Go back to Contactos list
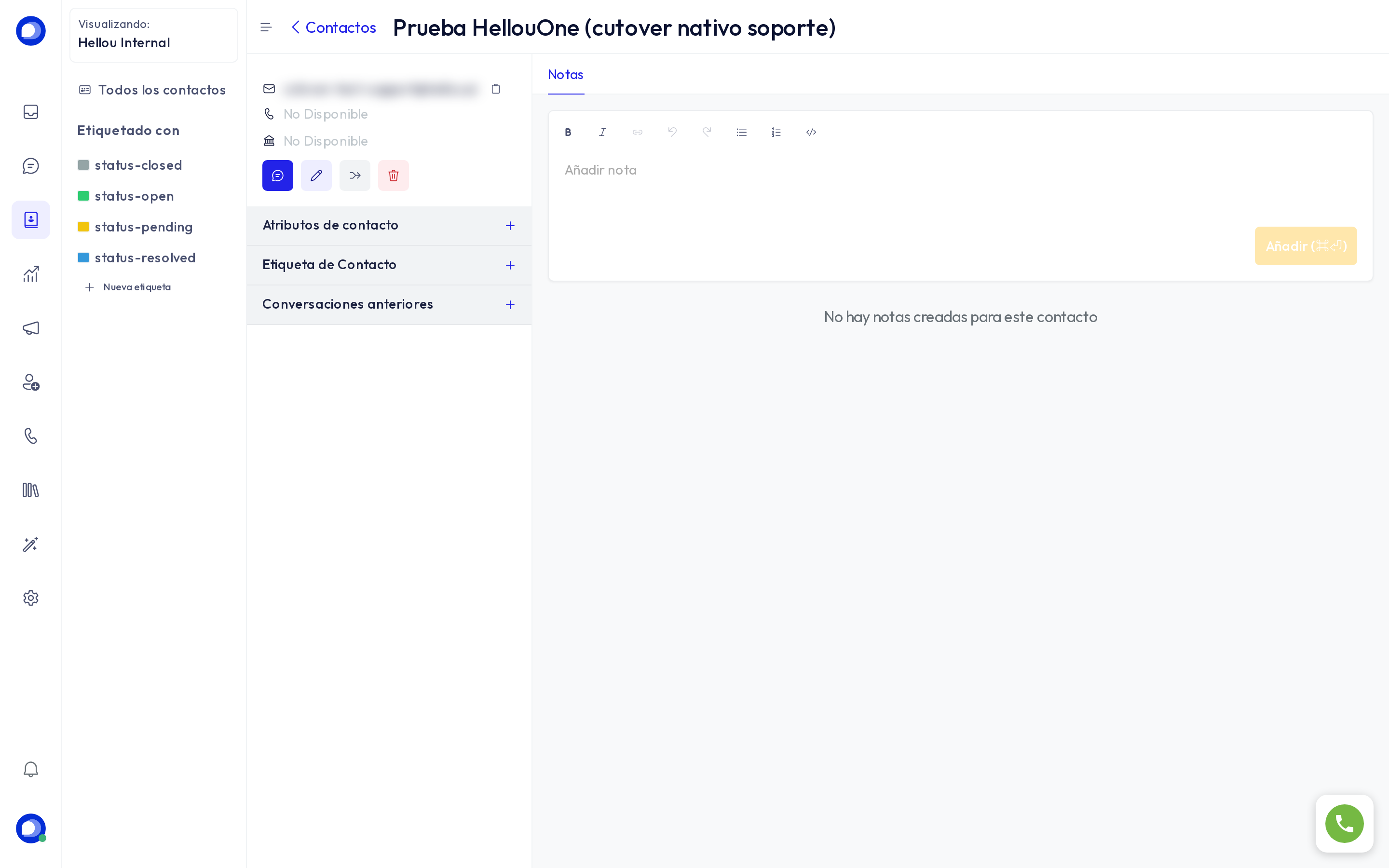The image size is (1389, 868). coord(333,27)
